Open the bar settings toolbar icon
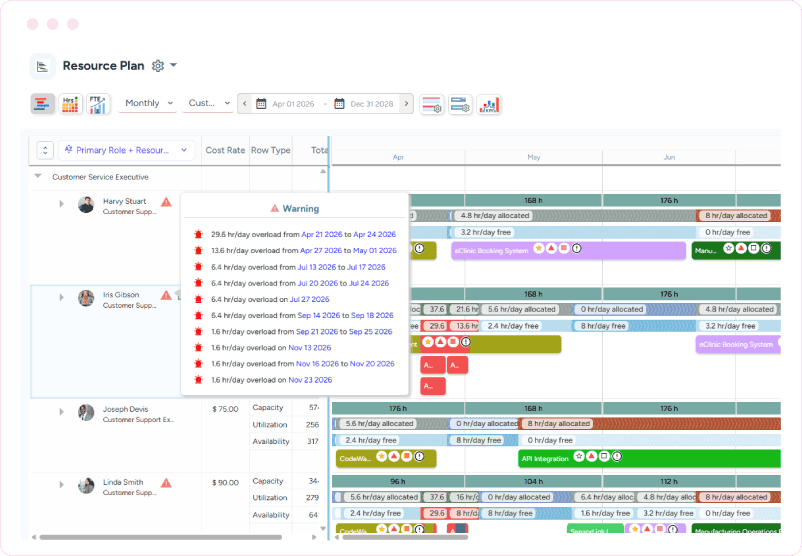802x556 pixels. click(432, 104)
